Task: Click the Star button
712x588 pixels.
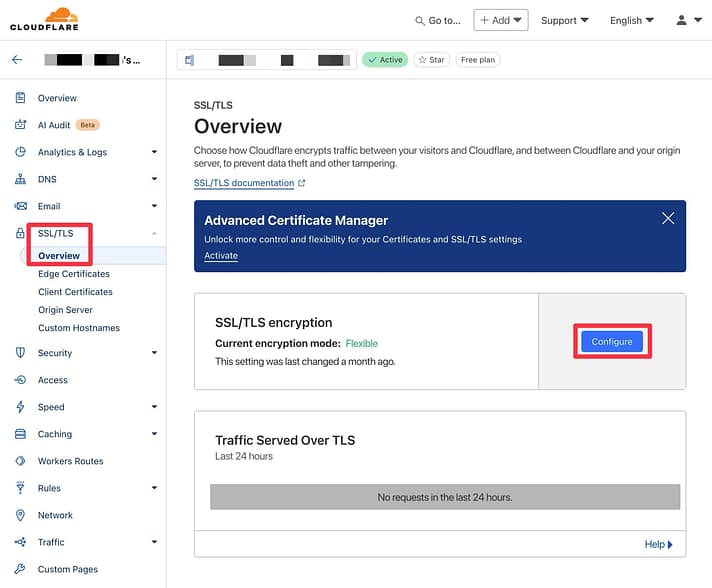Action: (432, 60)
